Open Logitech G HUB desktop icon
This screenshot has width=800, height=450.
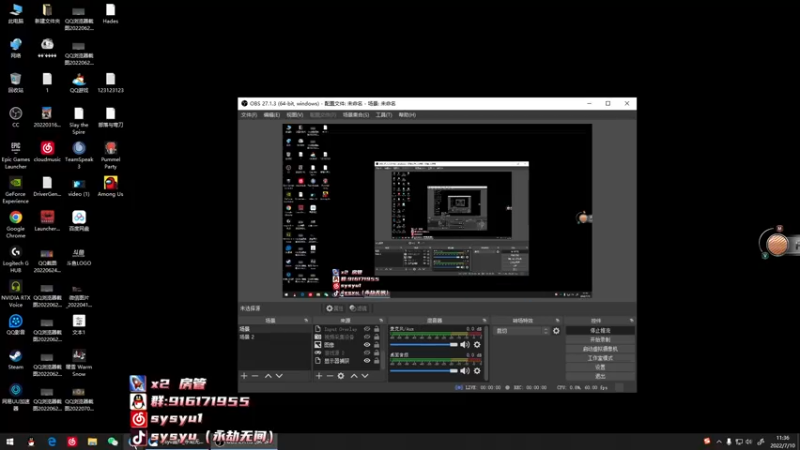(16, 259)
